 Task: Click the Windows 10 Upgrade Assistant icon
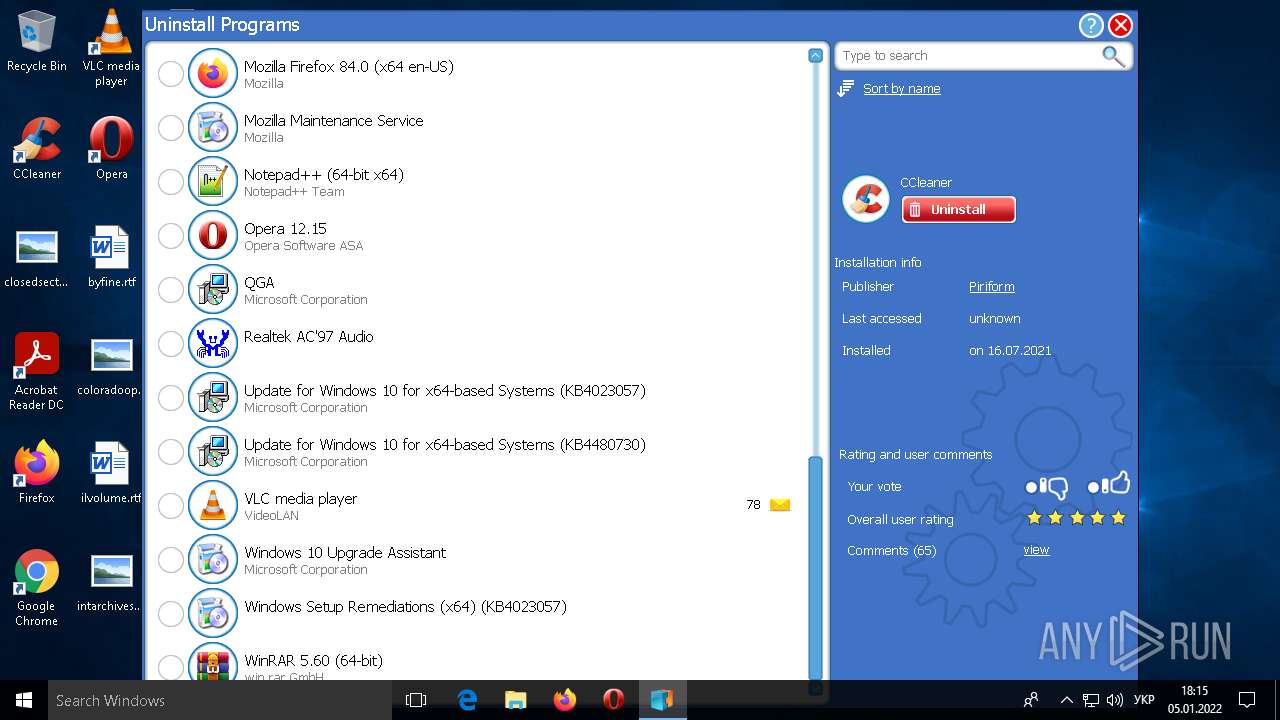coord(213,560)
